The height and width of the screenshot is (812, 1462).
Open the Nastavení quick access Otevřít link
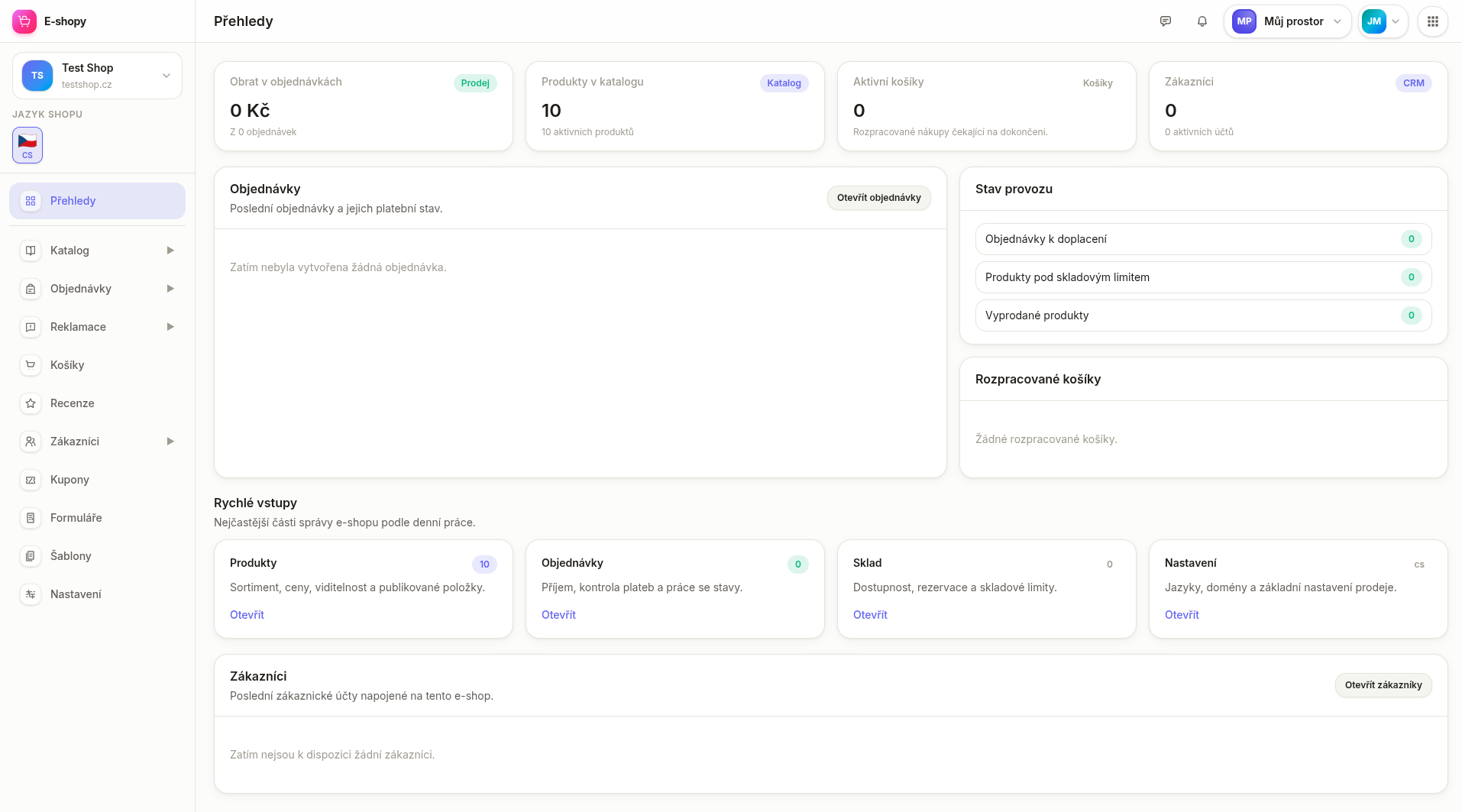1182,615
